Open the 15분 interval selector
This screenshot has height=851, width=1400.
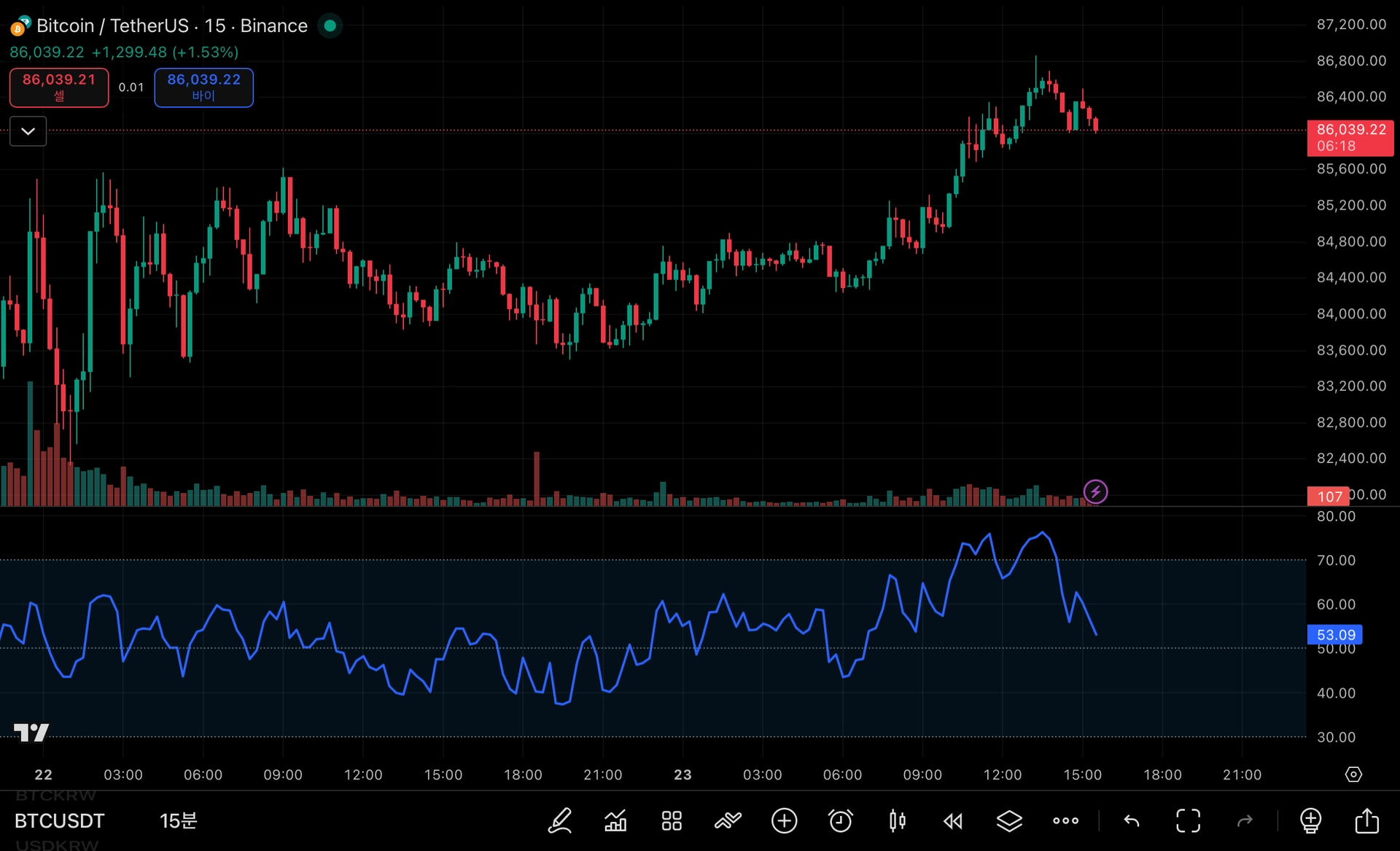tap(178, 821)
